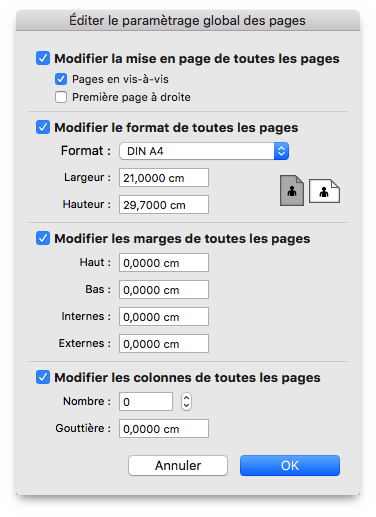Click the Format dropdown blue arrow button
376x517 pixels.
281,151
